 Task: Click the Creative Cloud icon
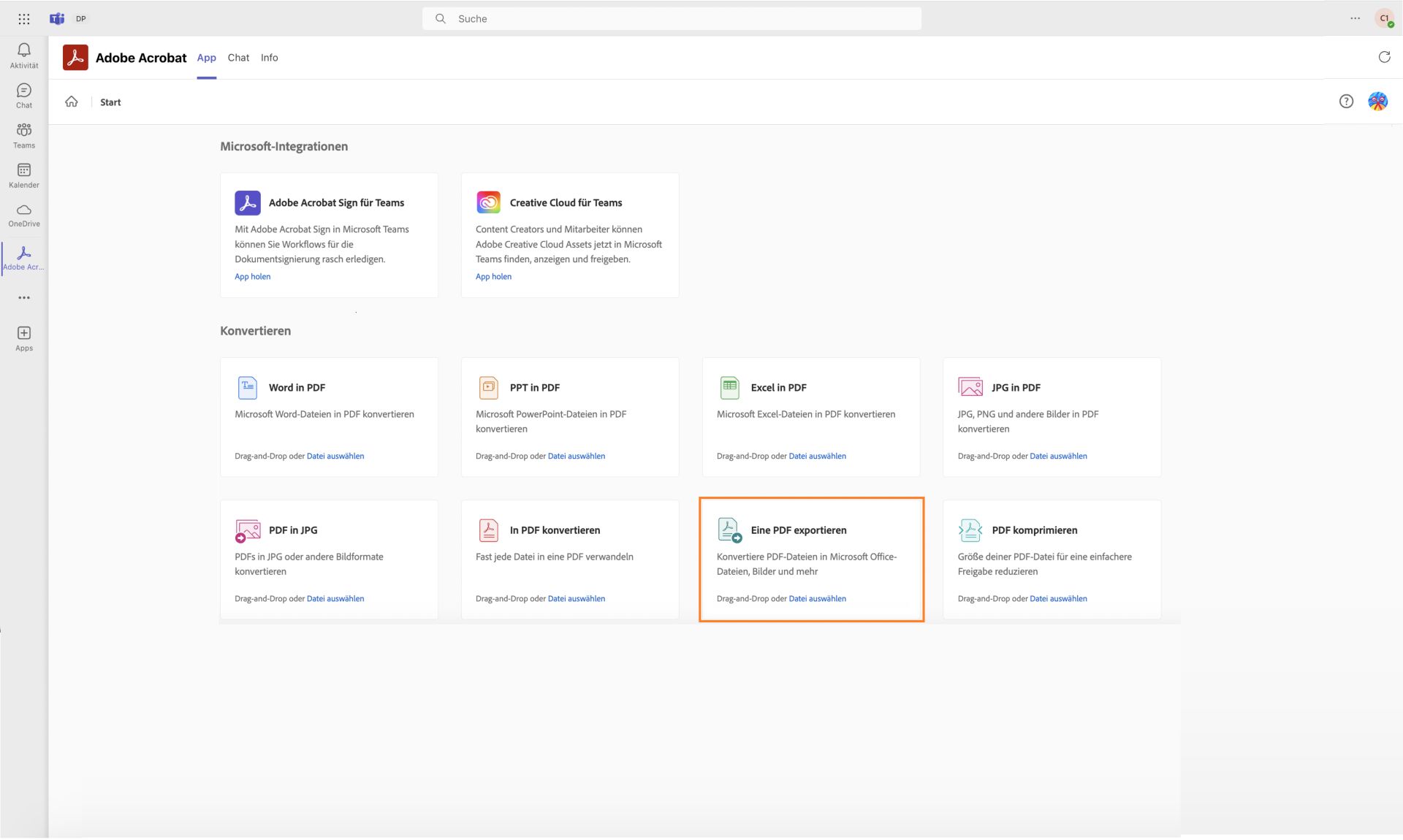[x=488, y=202]
